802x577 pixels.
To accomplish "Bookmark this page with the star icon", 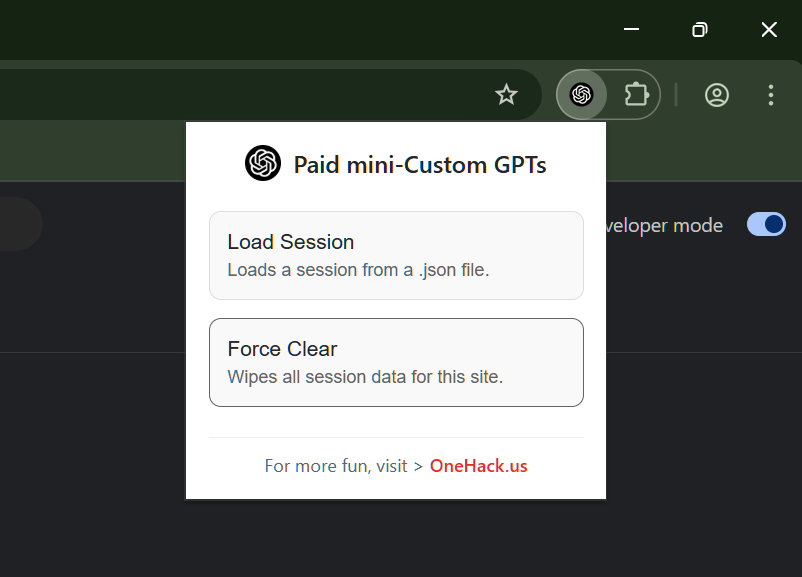I will coord(507,95).
